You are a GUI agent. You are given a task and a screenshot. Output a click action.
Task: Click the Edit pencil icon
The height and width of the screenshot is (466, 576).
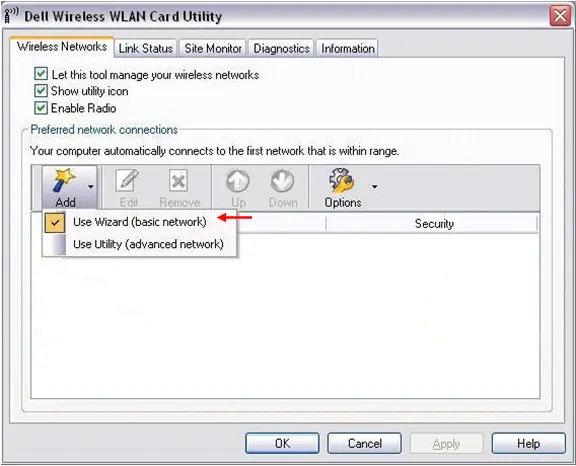click(x=127, y=181)
